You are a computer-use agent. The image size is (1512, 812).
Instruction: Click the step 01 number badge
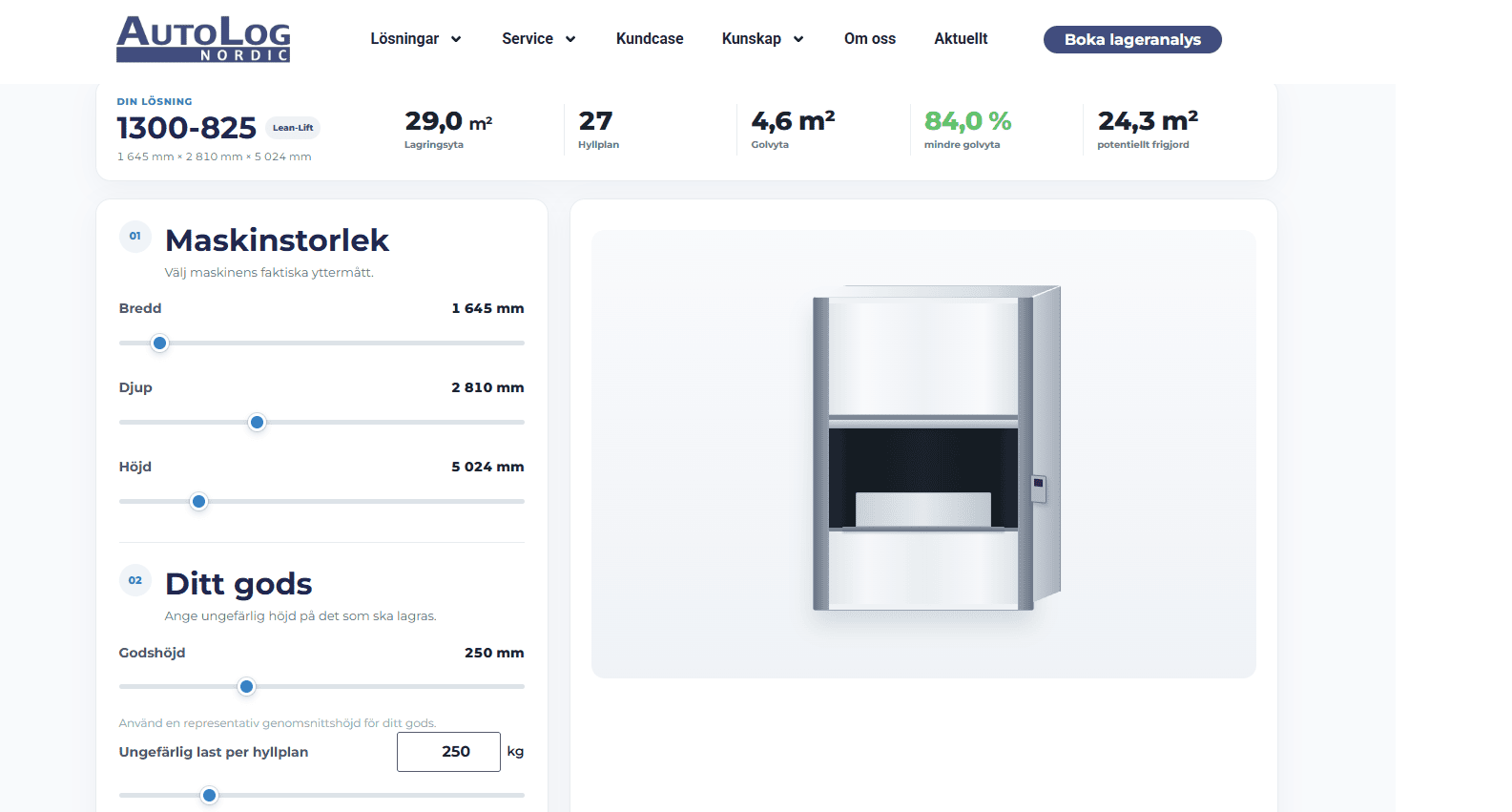135,237
